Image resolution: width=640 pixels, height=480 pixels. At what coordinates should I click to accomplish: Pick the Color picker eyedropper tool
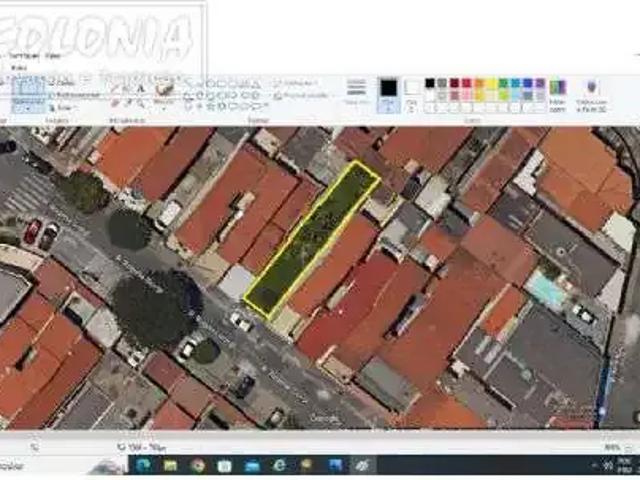(127, 102)
